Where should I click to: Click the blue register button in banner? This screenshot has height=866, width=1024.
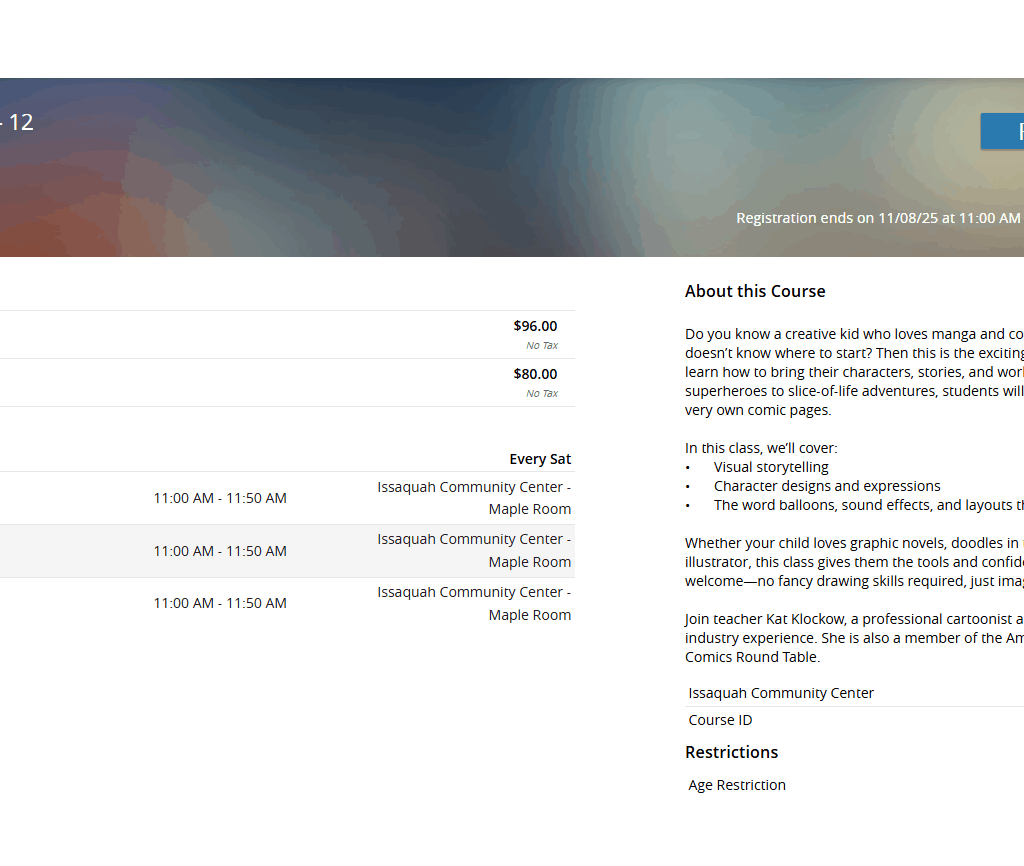(1003, 131)
